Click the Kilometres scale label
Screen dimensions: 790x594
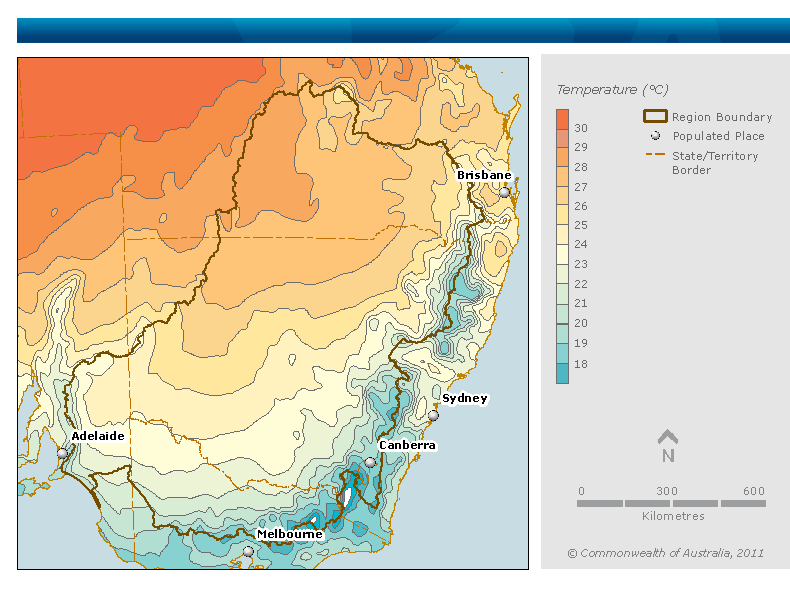673,516
